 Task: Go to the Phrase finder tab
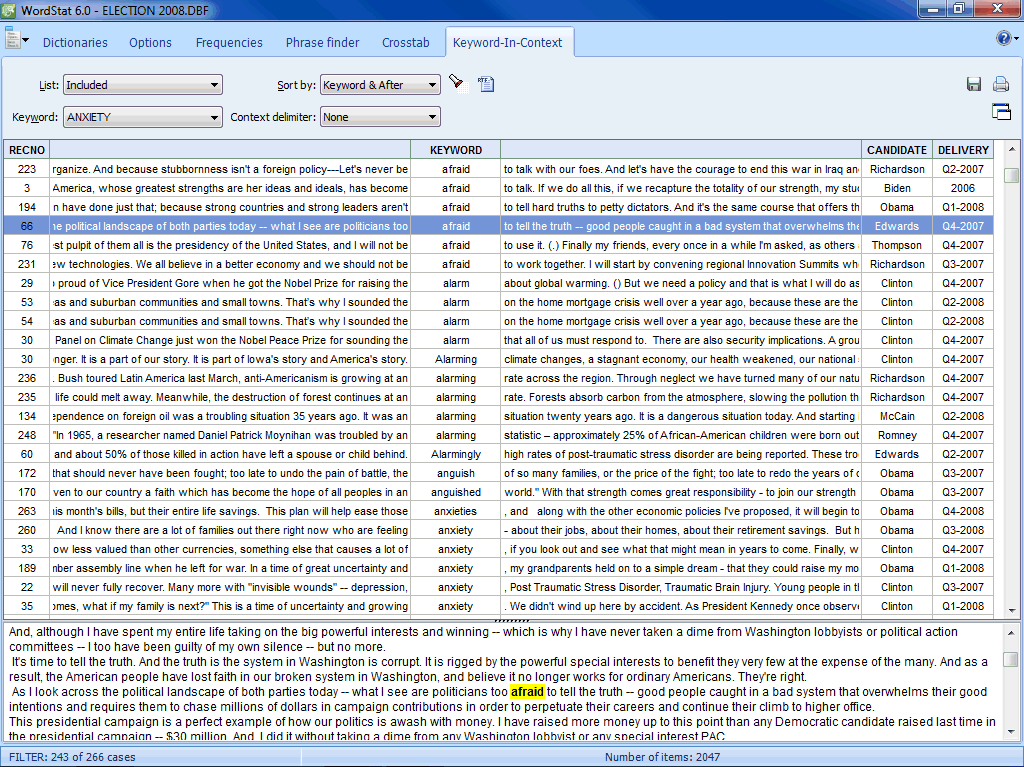click(322, 43)
